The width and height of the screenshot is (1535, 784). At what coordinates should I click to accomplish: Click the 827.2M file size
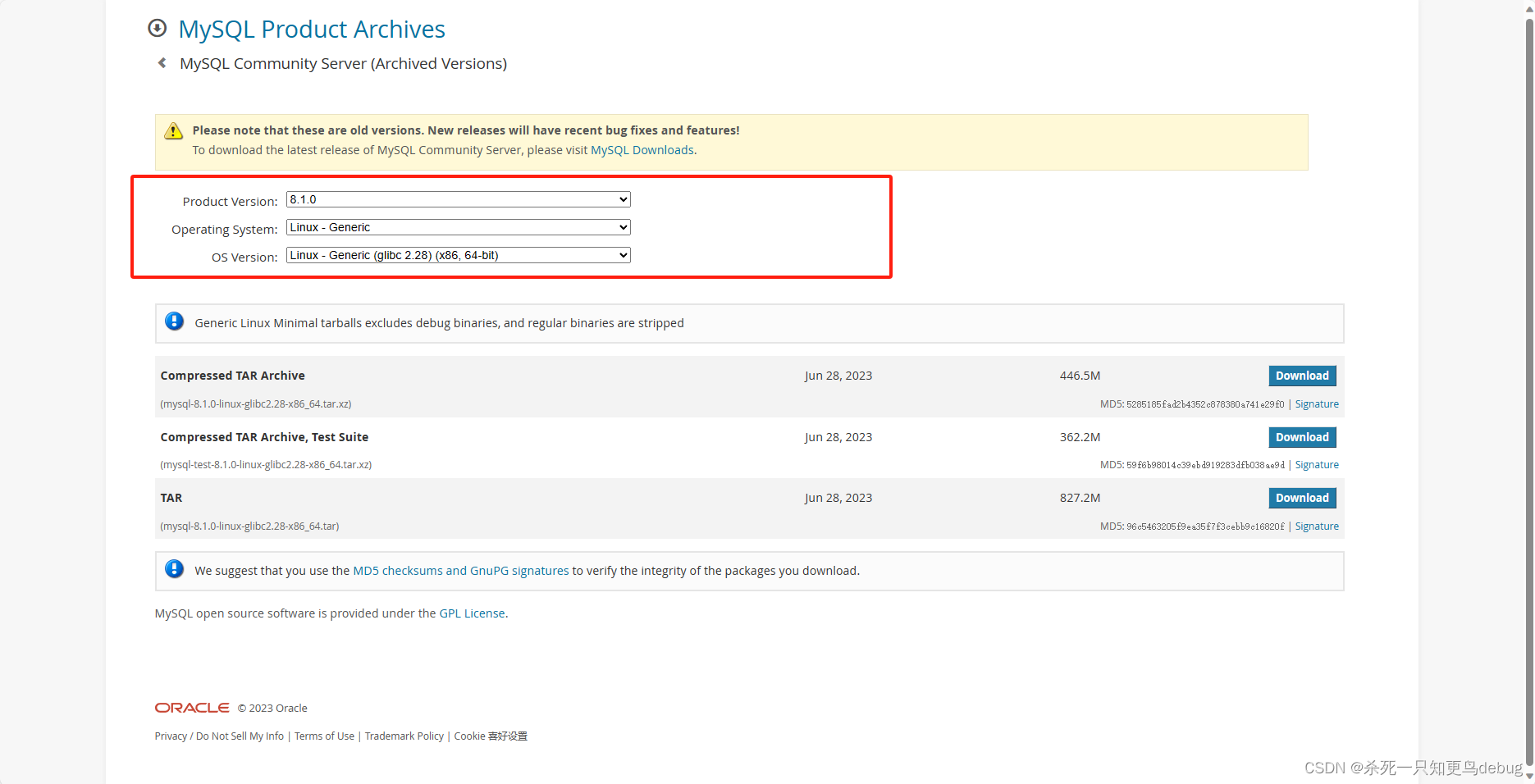(1080, 498)
